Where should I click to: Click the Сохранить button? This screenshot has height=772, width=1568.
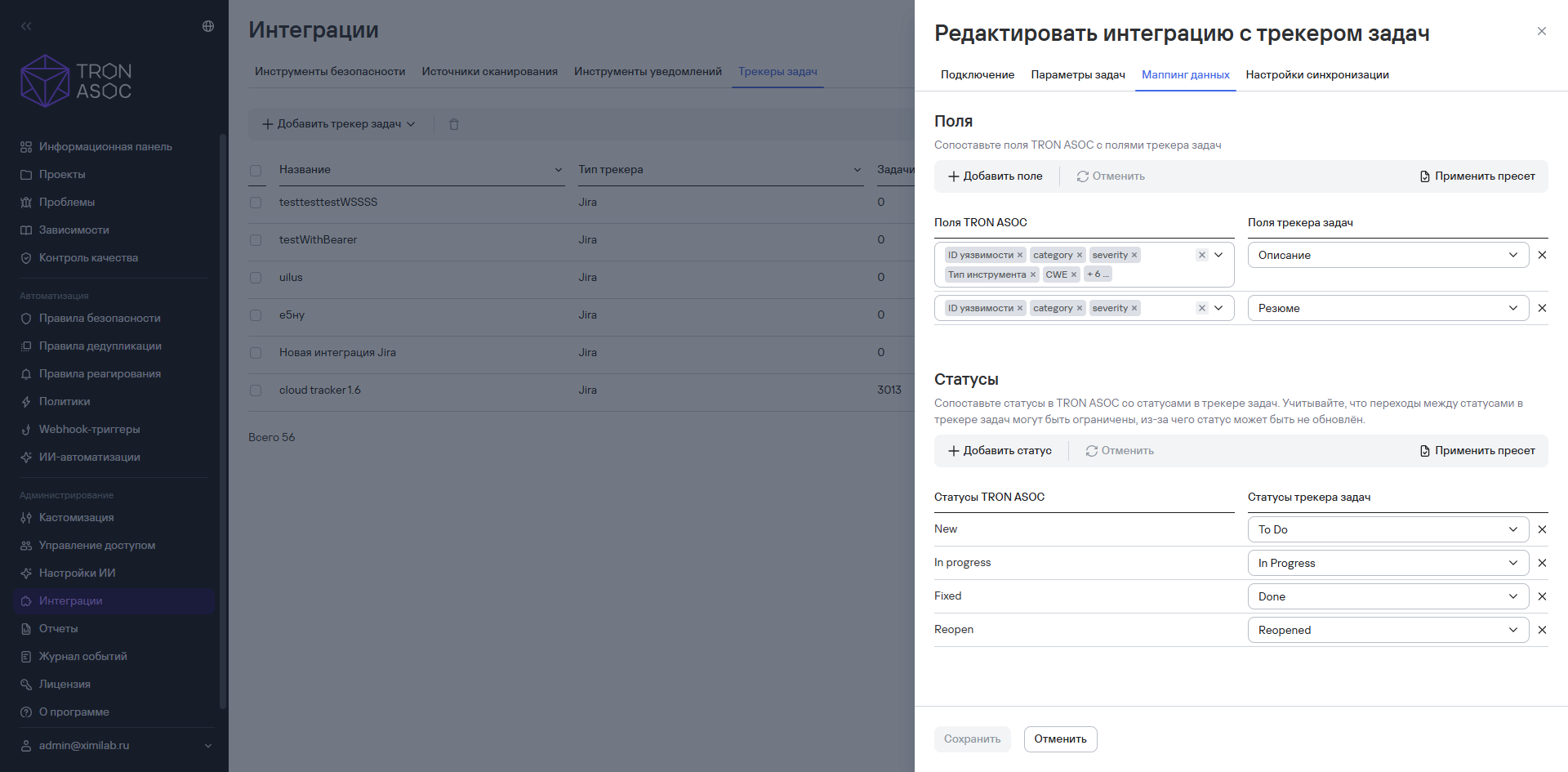click(972, 739)
